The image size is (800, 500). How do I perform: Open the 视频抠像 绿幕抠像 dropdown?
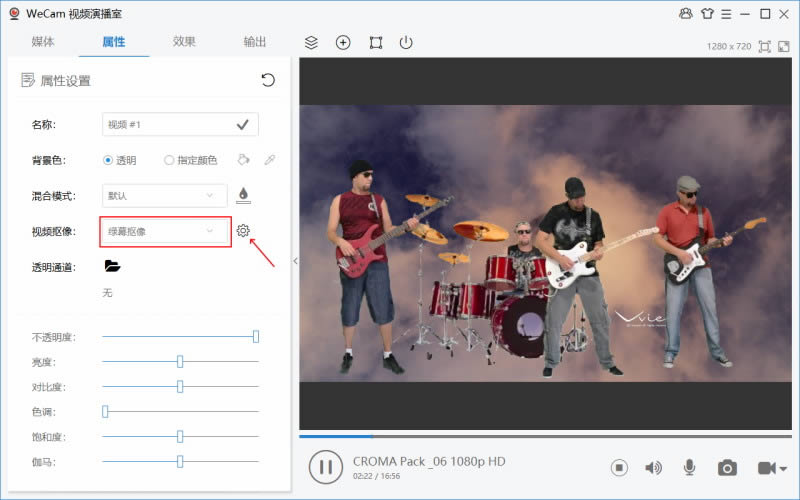[x=164, y=232]
